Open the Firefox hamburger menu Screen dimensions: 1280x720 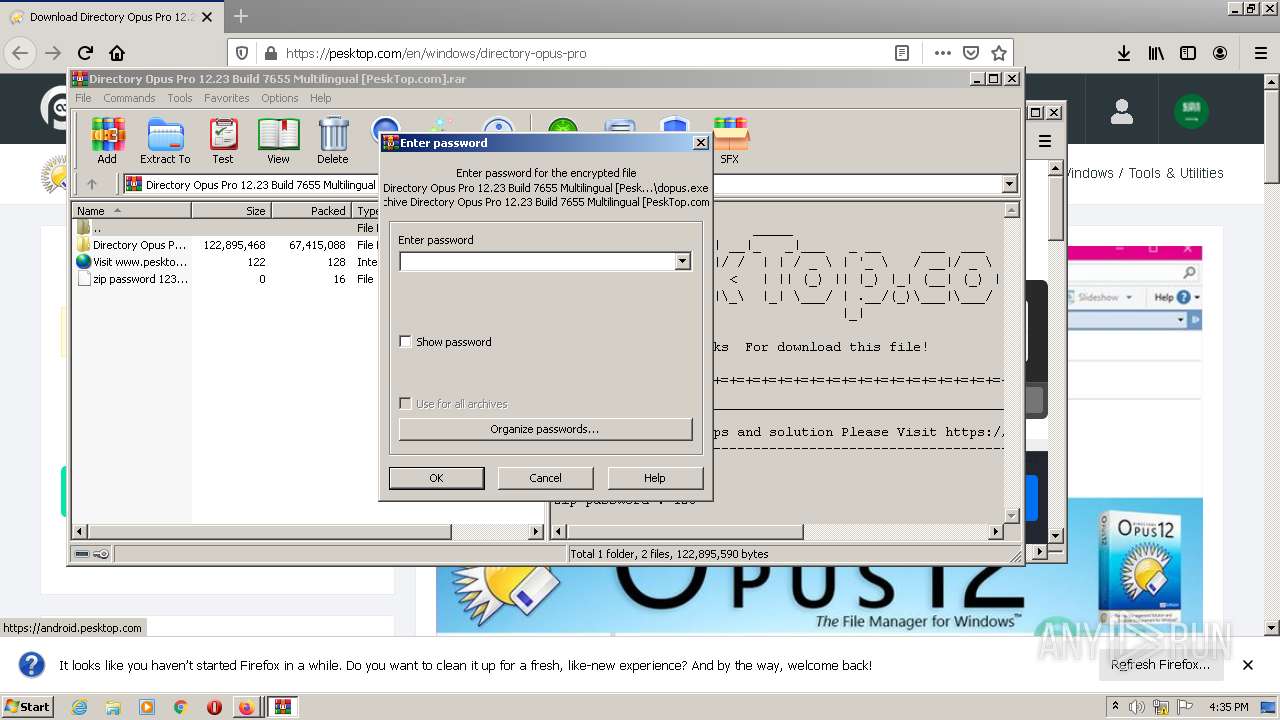[1260, 53]
